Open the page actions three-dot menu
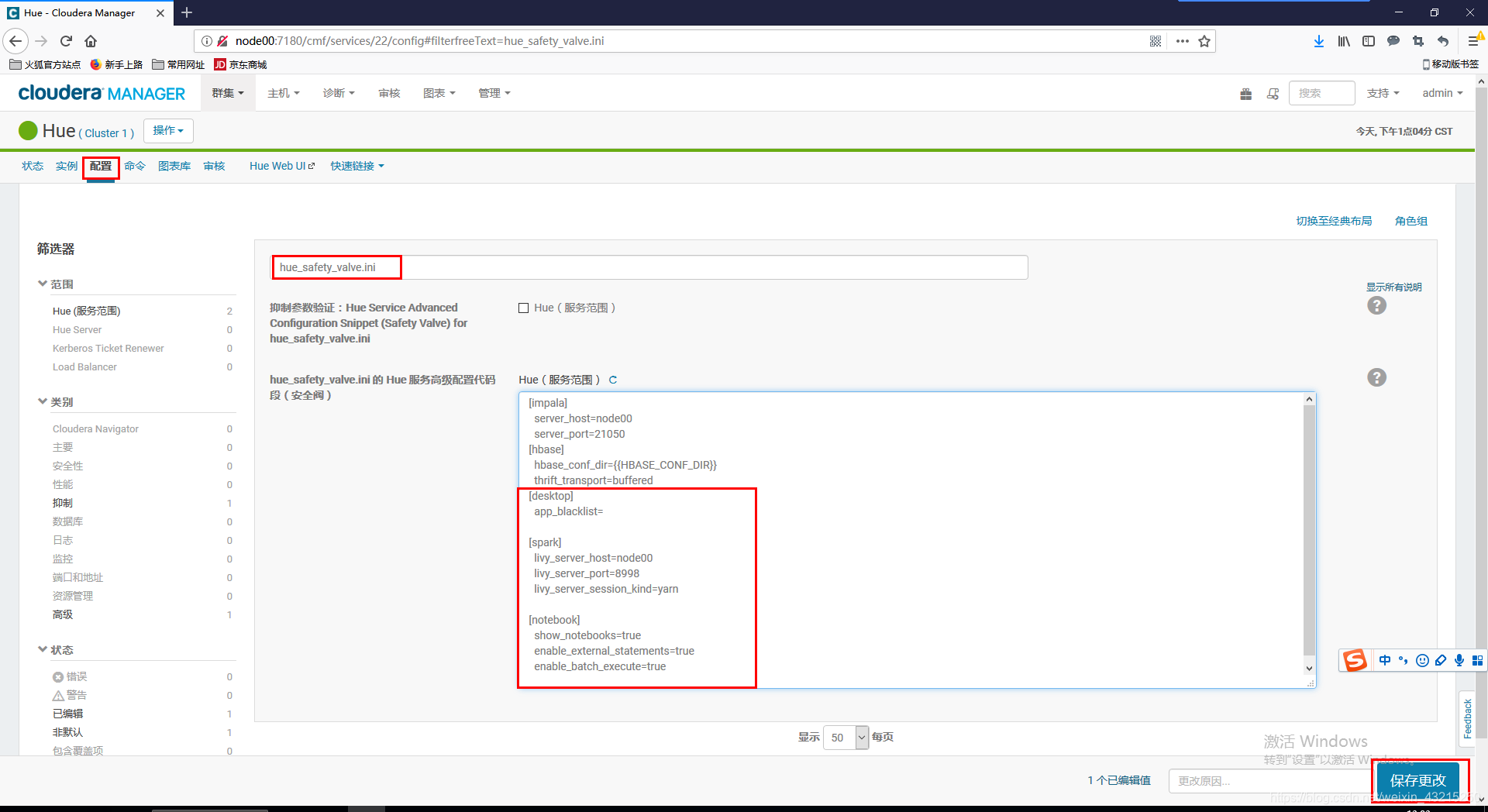 point(1182,41)
